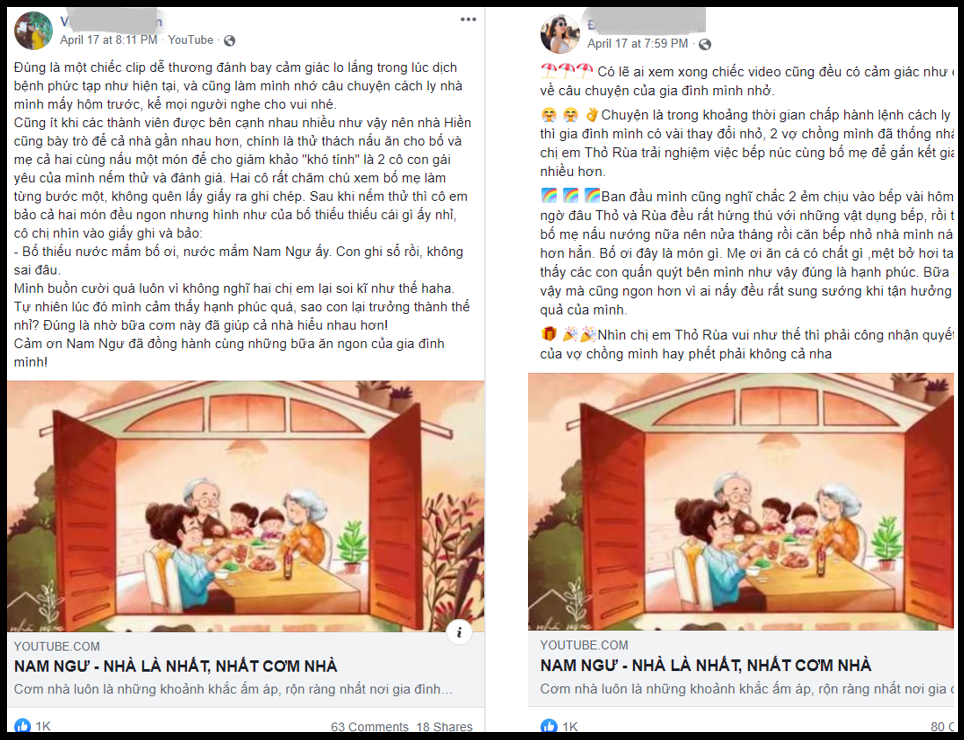Viewport: 964px width, 740px height.
Task: Open the right post's April 17 7:59 PM timestamp
Action: pos(638,44)
